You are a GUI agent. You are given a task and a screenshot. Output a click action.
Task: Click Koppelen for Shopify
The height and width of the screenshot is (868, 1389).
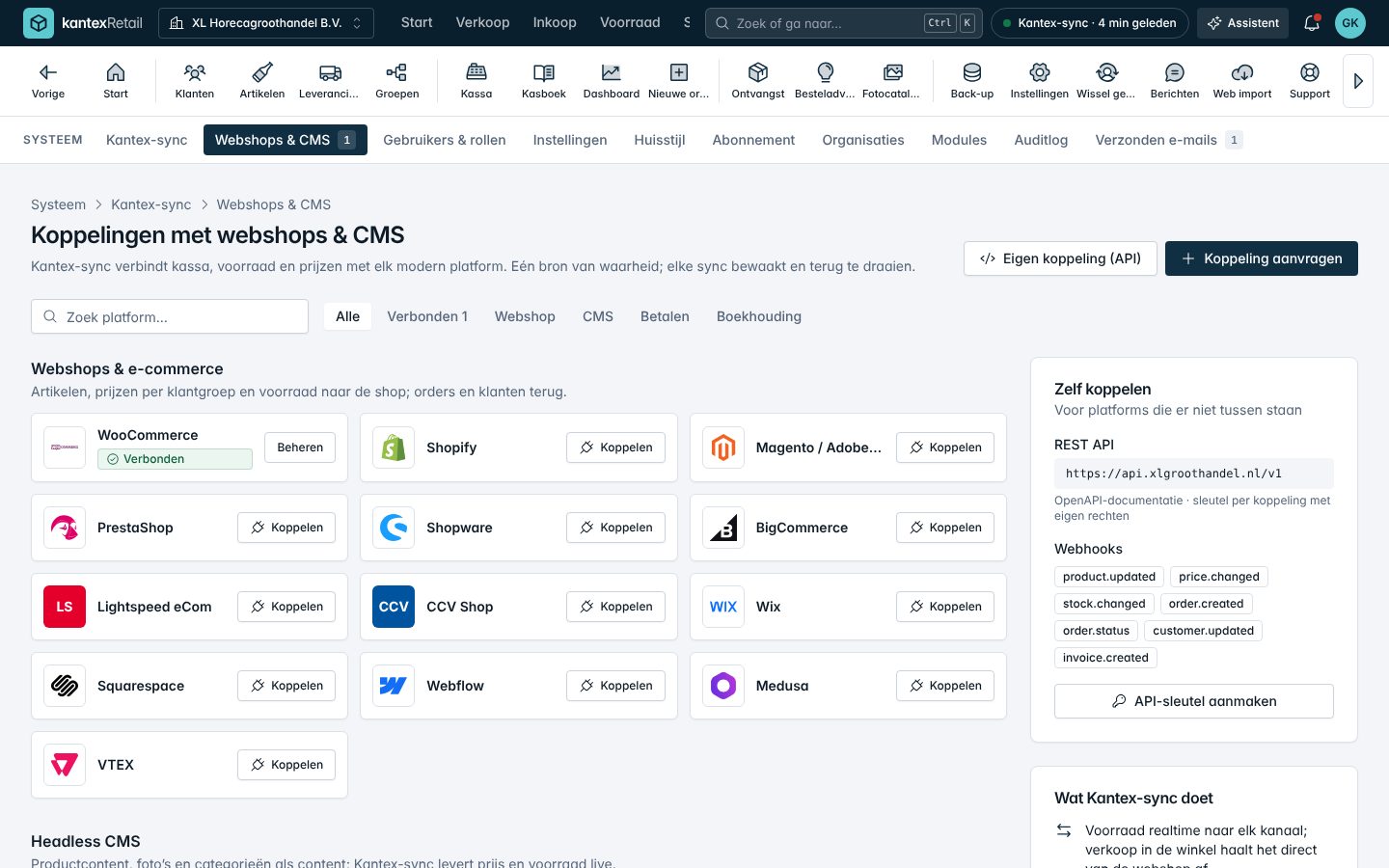click(615, 448)
